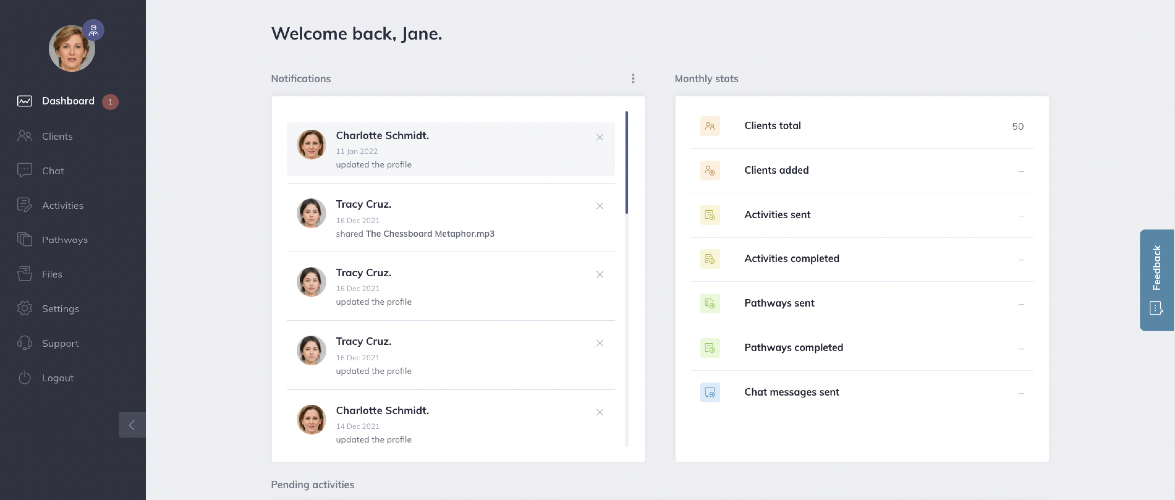1175x500 pixels.
Task: Click the 'Pathways completed' label
Action: (794, 348)
